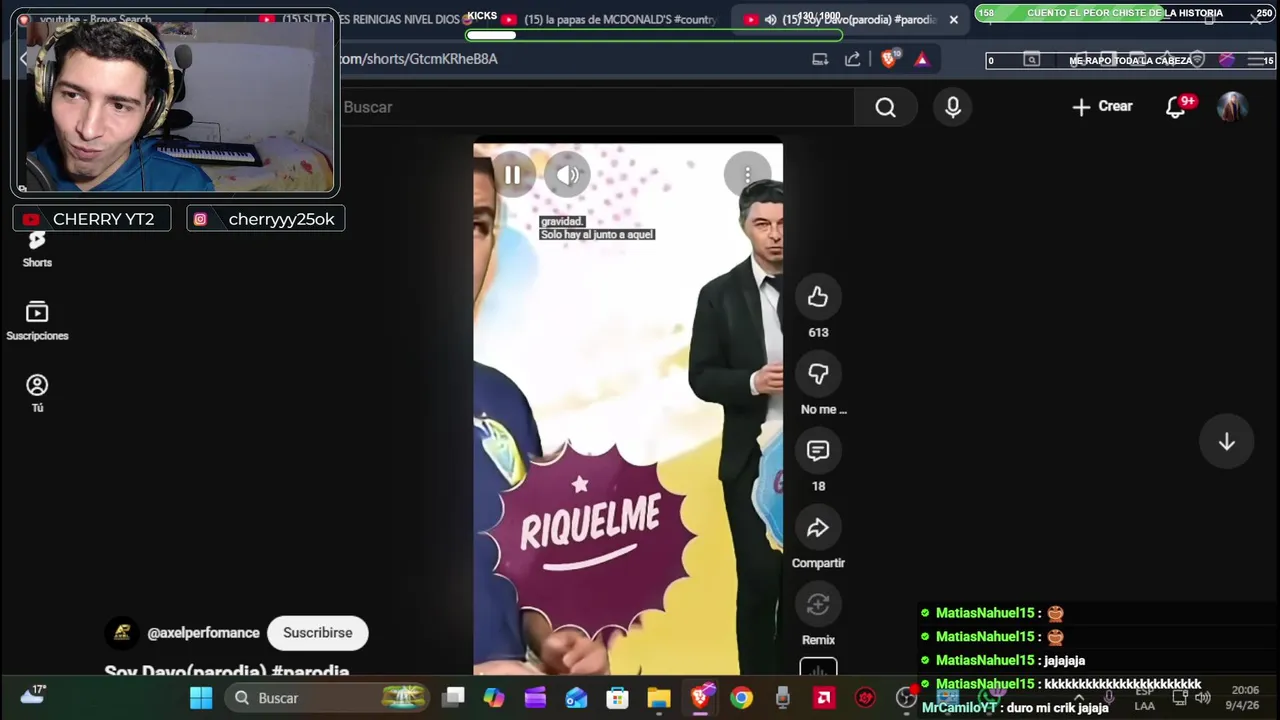
Task: Open the Tú profile section in the sidebar
Action: pyautogui.click(x=37, y=393)
